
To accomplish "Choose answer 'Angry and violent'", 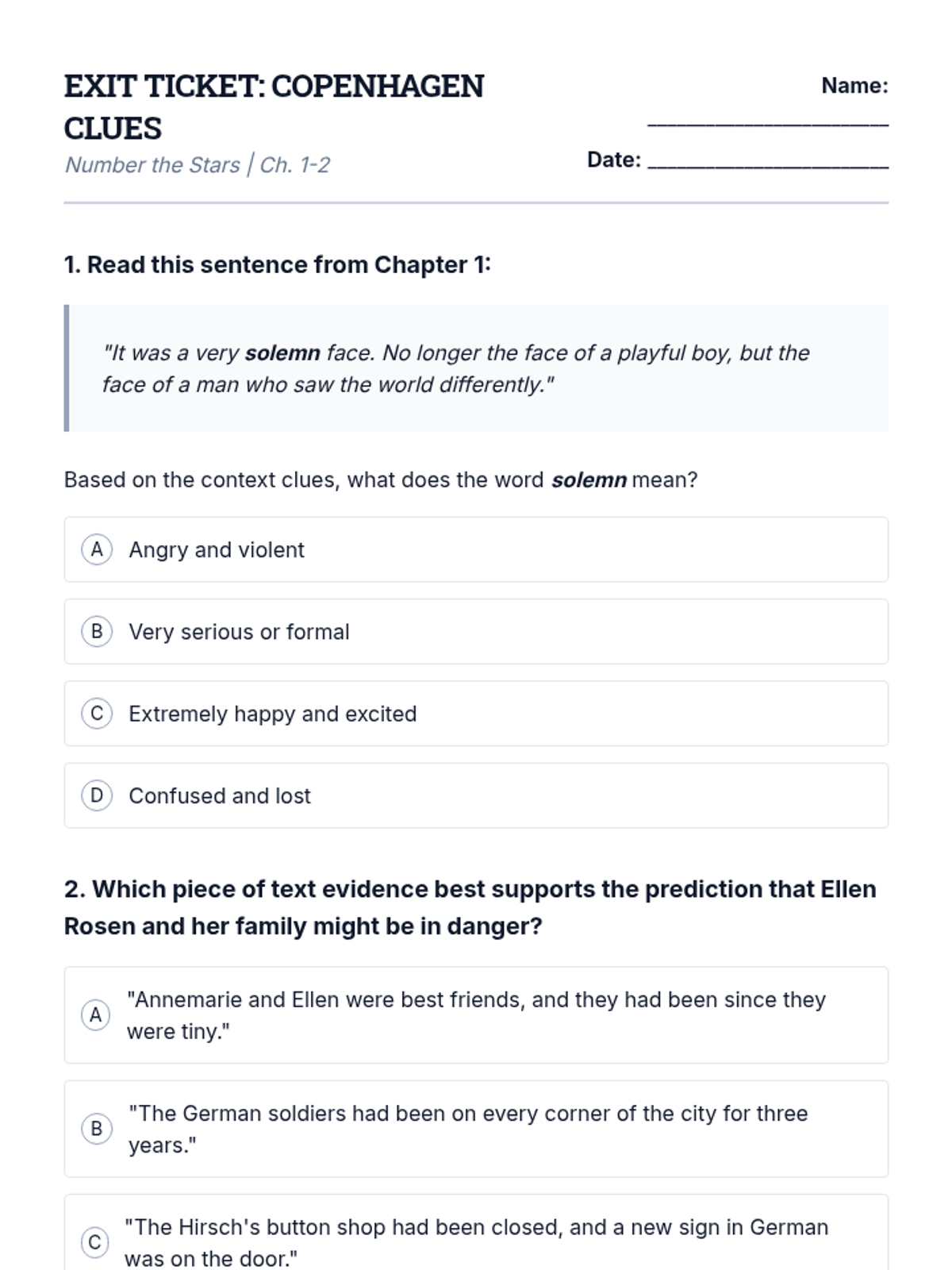I will point(476,549).
